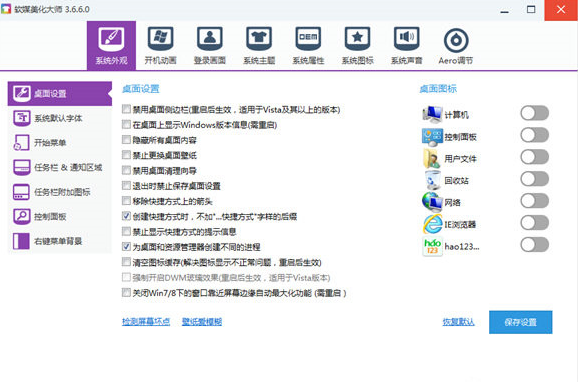
Task: Open the Aero调节 icon
Action: click(456, 45)
